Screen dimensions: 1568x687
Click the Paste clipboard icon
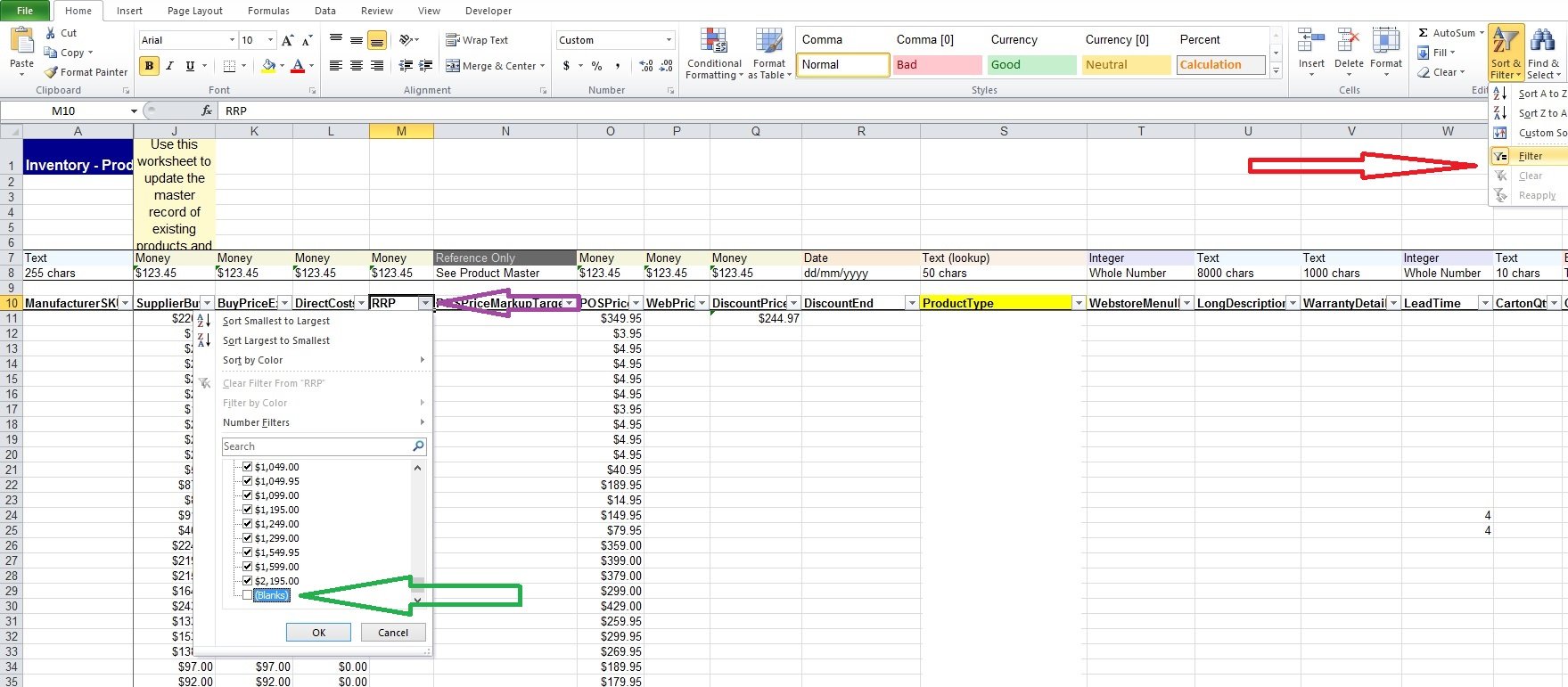[21, 40]
